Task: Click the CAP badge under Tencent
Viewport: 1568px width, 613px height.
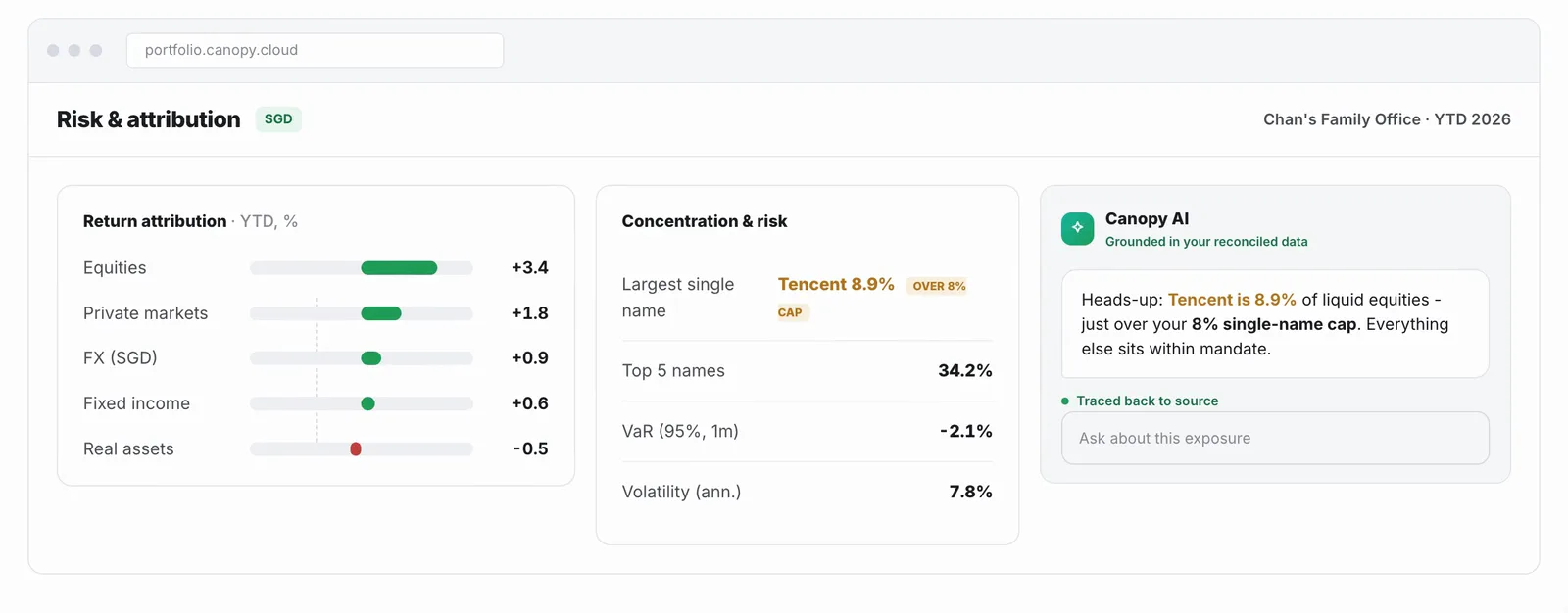Action: (790, 312)
